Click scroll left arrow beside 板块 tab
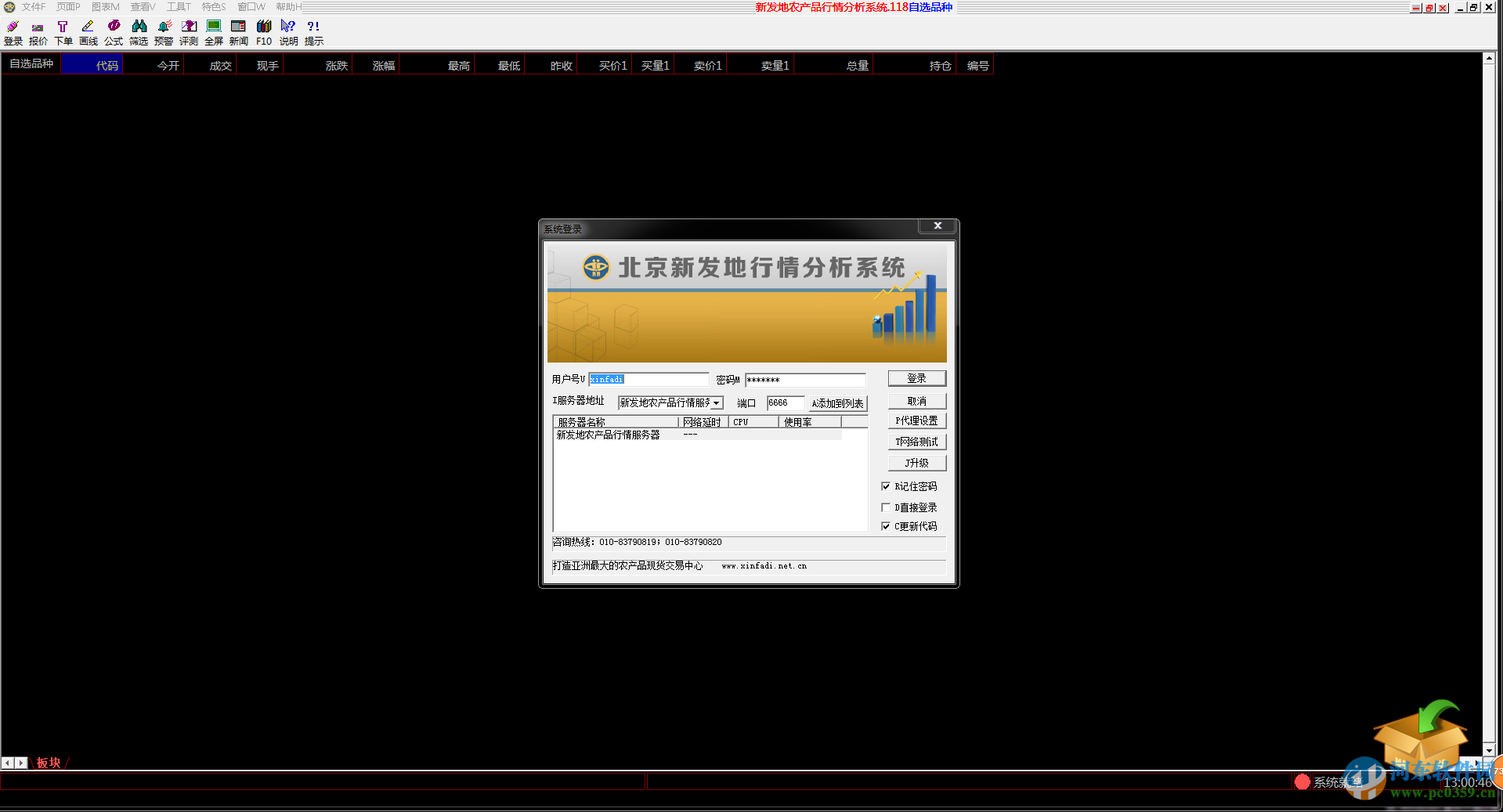1503x812 pixels. (x=7, y=763)
